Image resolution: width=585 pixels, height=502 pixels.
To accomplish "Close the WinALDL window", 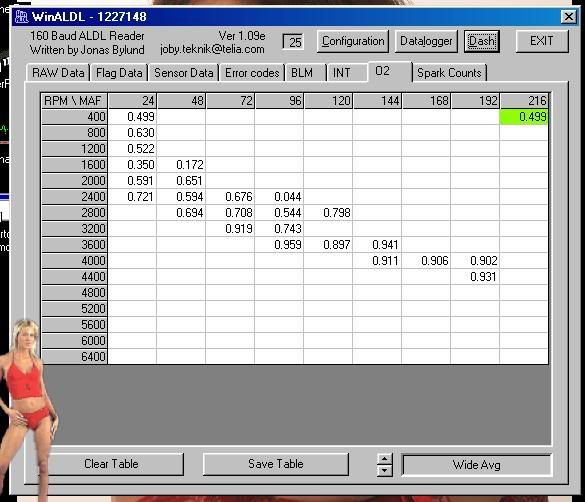I will [569, 17].
